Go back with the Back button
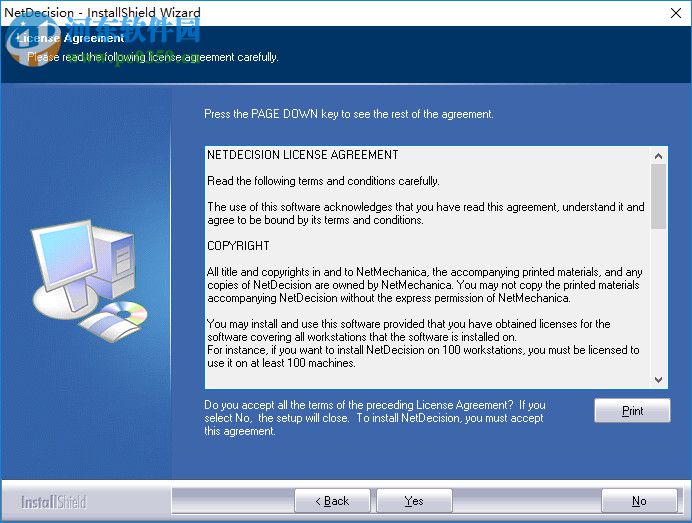This screenshot has height=523, width=692. click(332, 501)
